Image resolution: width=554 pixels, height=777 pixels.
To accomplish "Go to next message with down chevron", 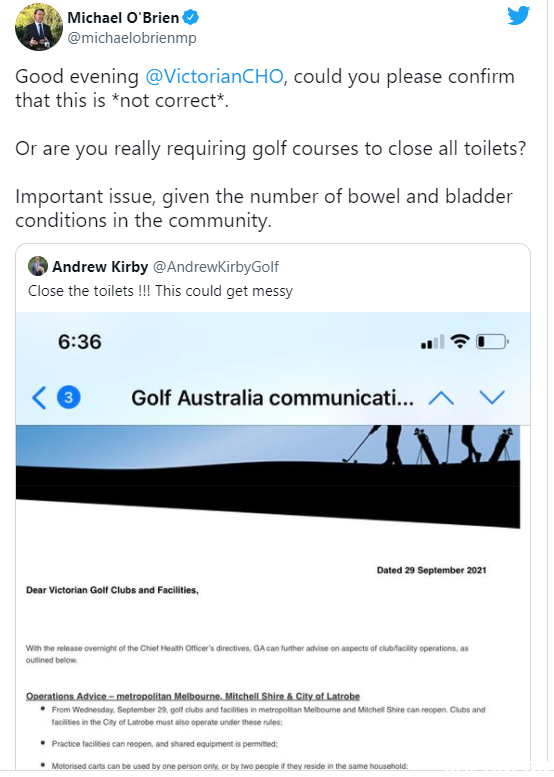I will (x=492, y=397).
